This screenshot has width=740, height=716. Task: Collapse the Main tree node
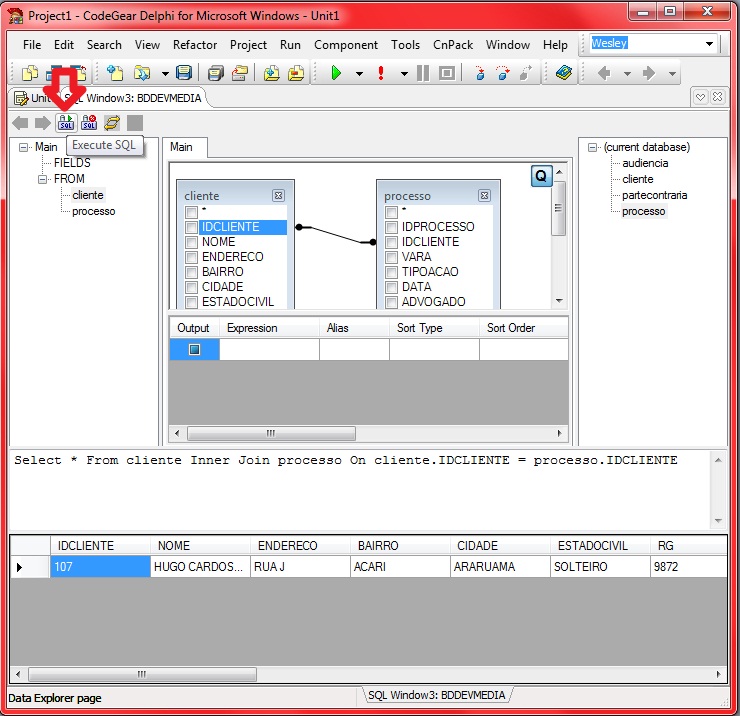pos(23,147)
